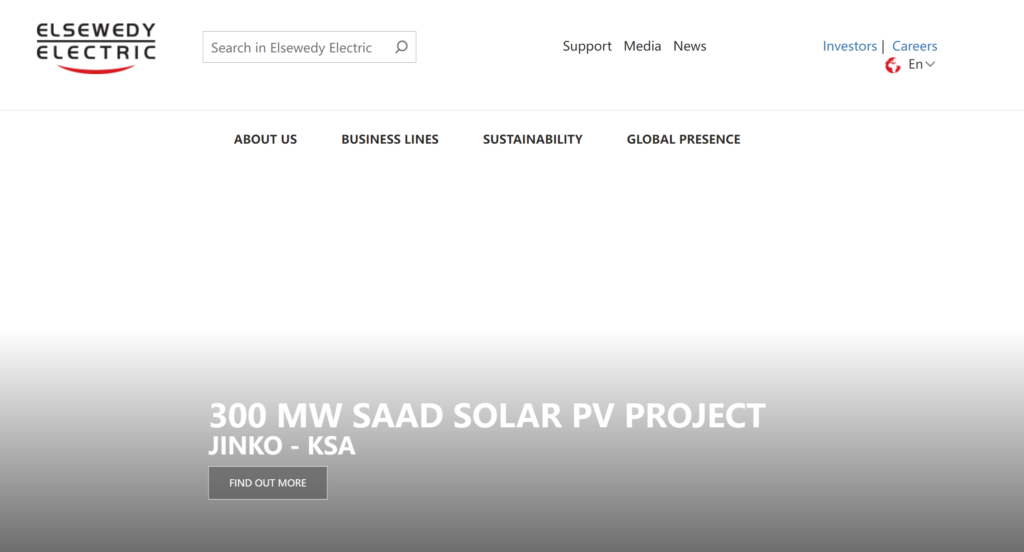Click the search magnifier icon

pos(401,47)
